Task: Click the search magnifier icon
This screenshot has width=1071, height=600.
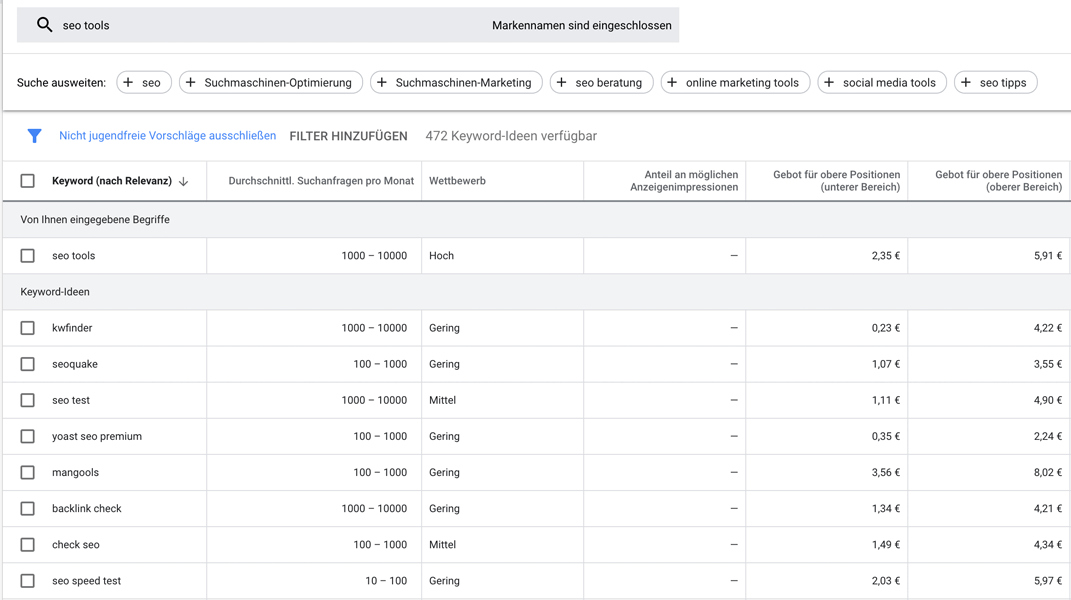Action: click(44, 25)
